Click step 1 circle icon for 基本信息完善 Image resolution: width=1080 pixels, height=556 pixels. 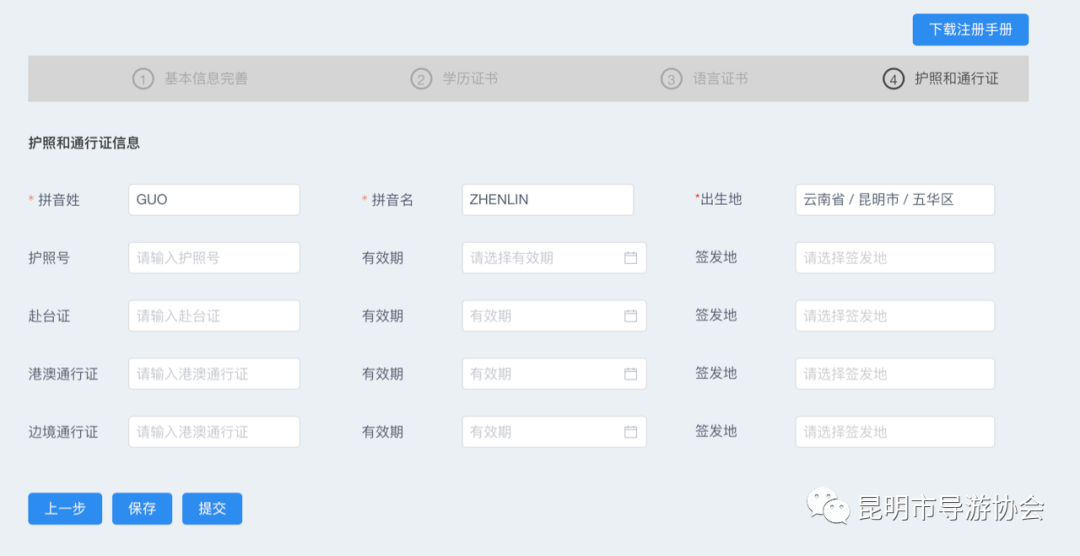point(143,79)
